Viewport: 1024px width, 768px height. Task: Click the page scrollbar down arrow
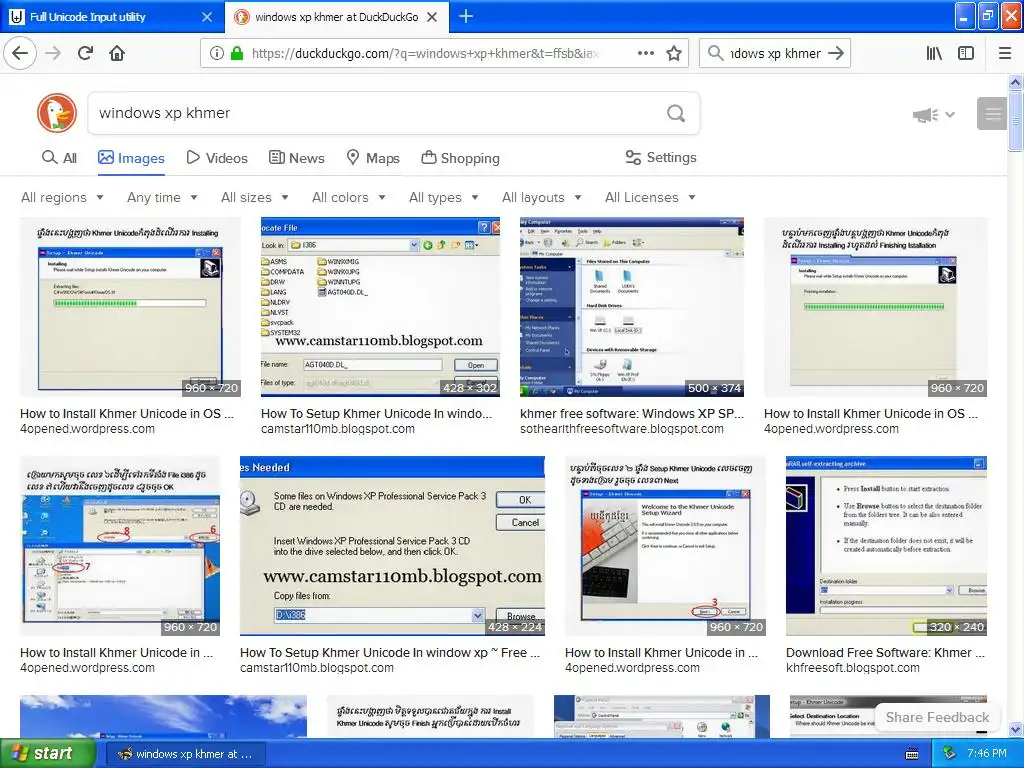(1015, 729)
